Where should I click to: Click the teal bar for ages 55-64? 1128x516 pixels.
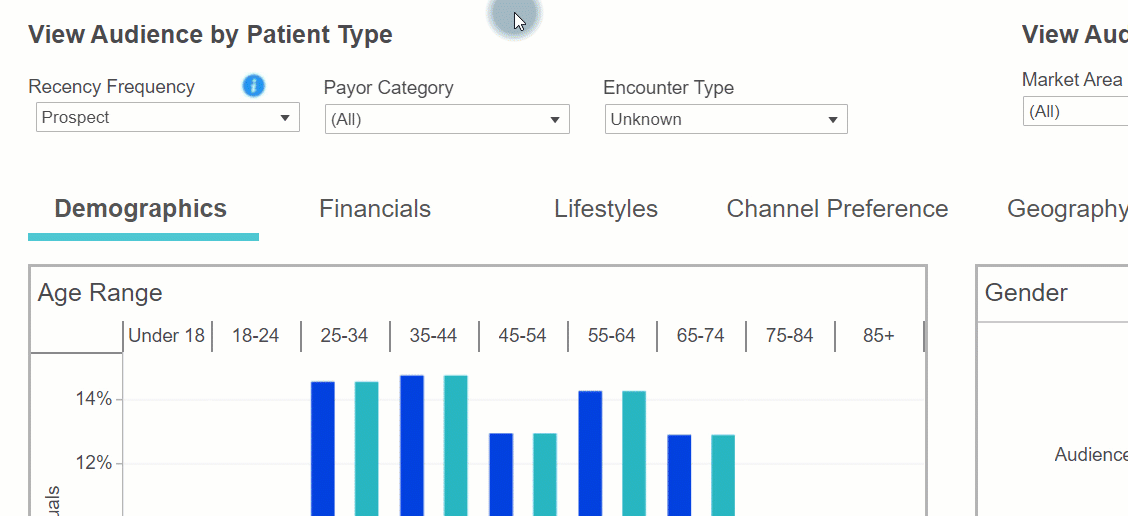click(x=634, y=453)
